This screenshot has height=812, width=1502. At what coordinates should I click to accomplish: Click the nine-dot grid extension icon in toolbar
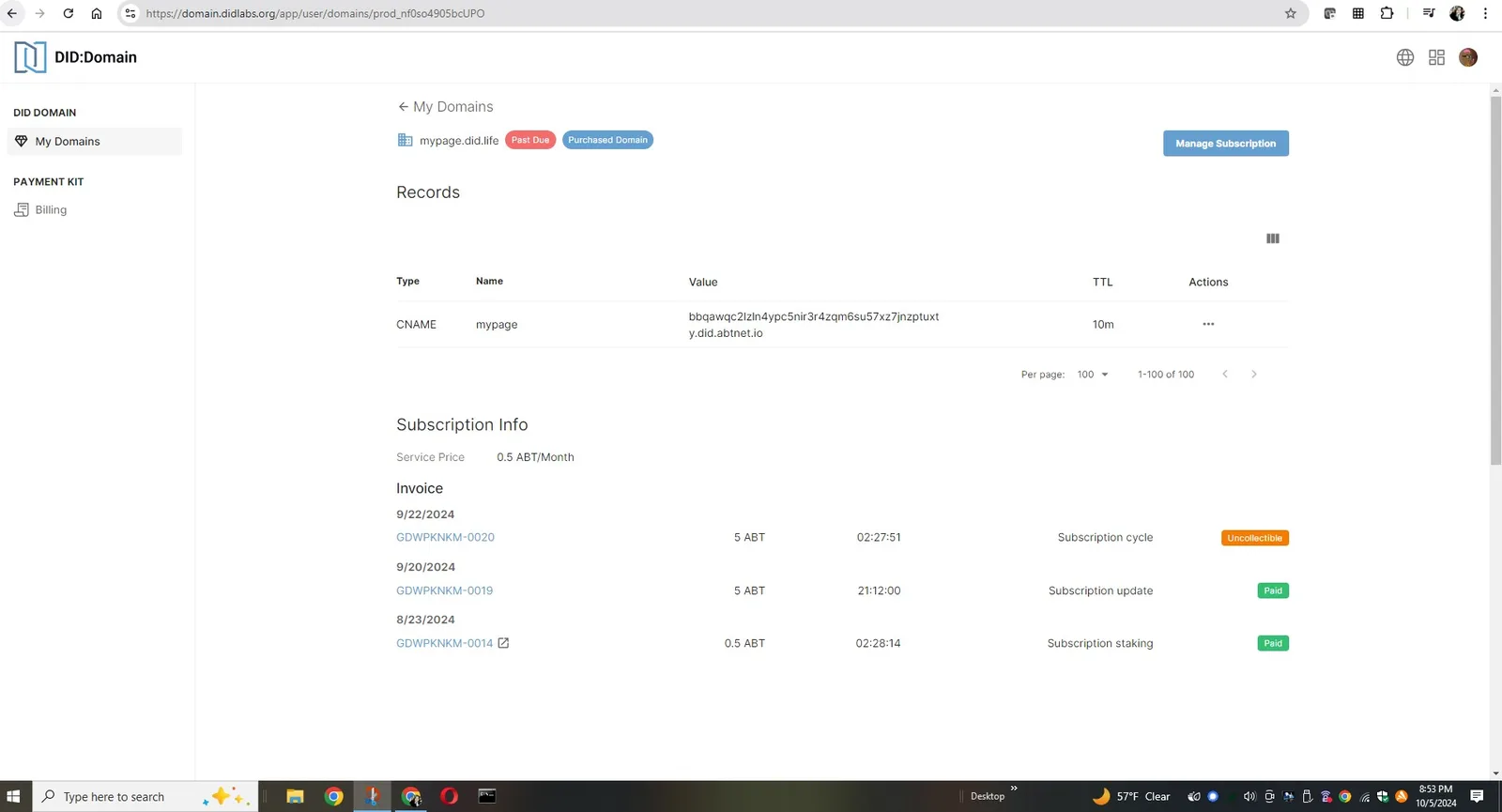click(1358, 13)
